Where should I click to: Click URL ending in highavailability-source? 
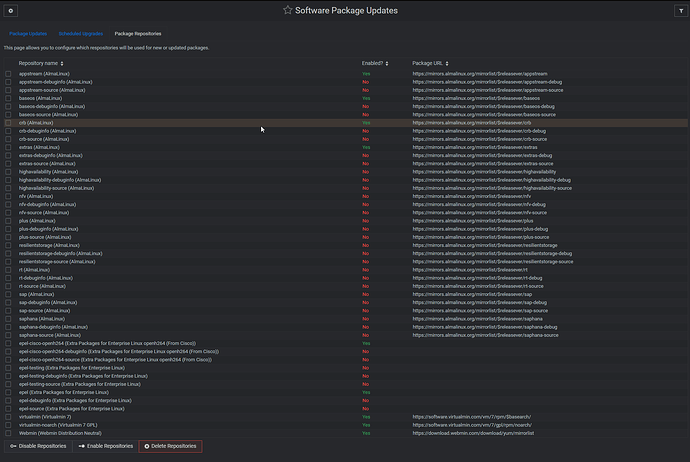(x=492, y=188)
